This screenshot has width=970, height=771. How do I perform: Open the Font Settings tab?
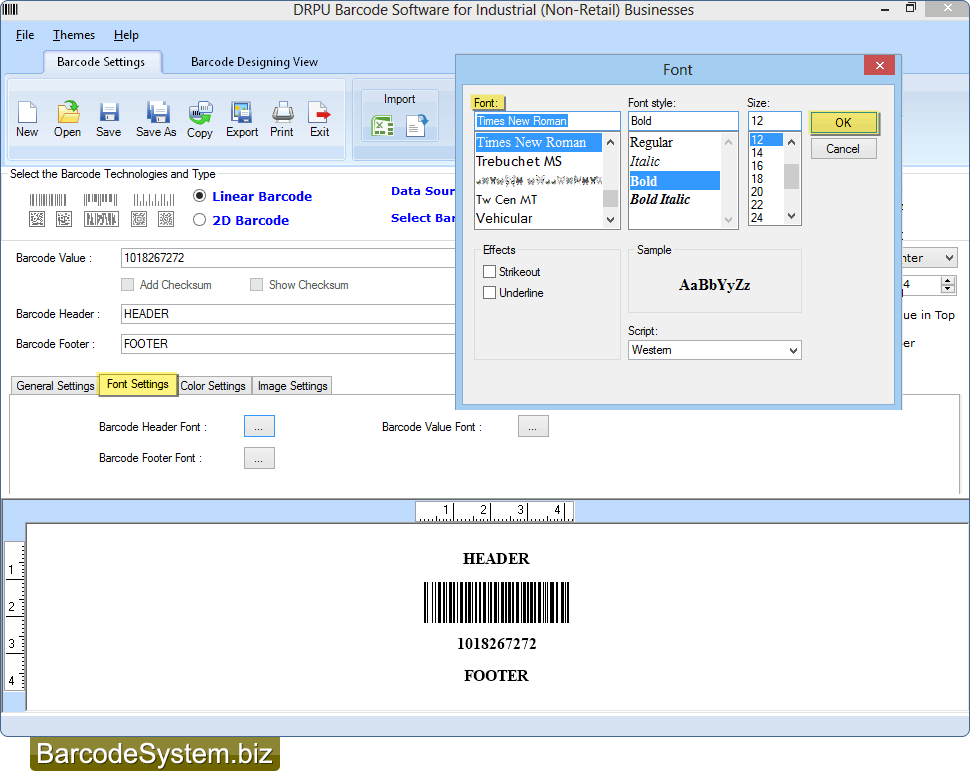137,384
